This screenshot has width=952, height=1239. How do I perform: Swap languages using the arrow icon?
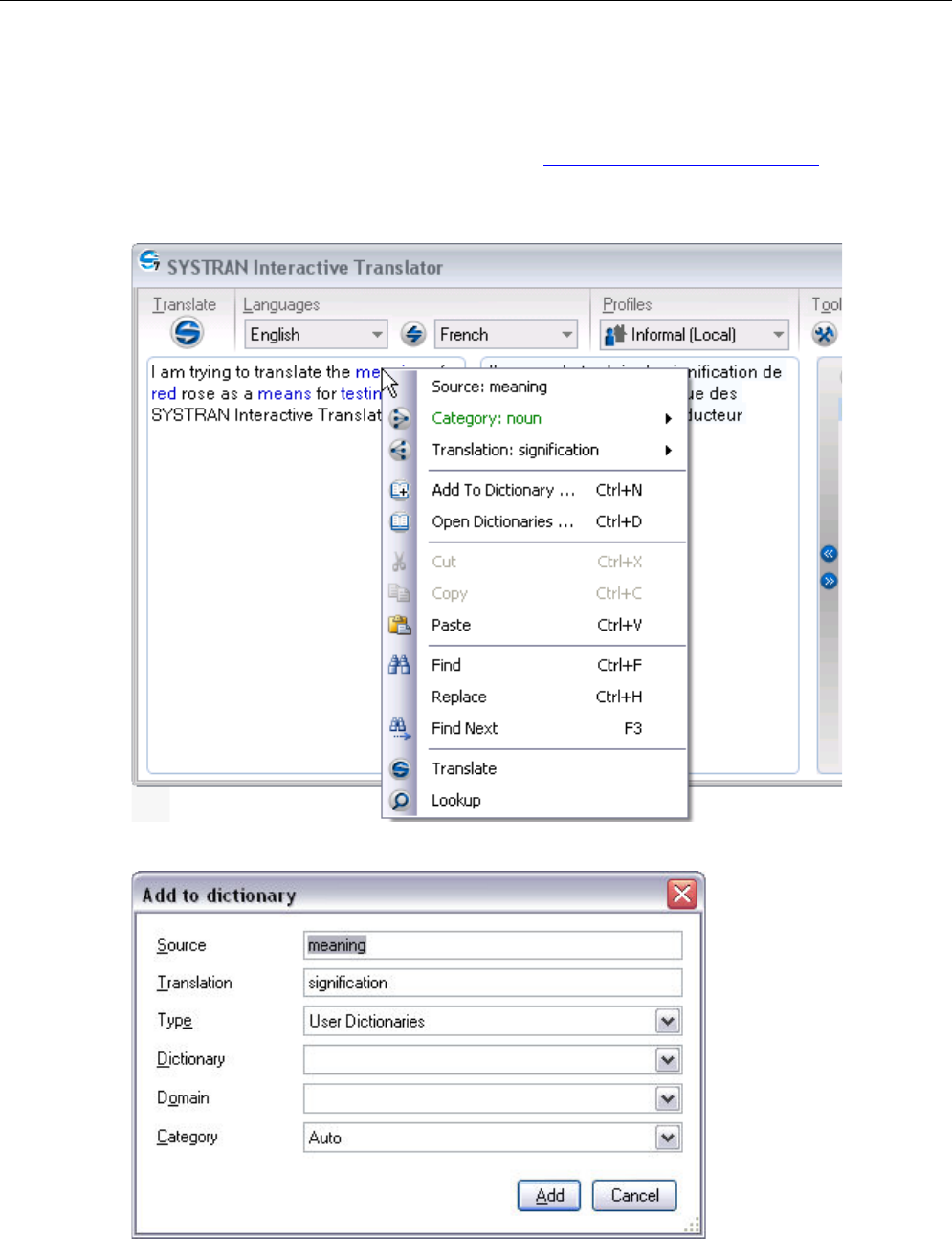[412, 334]
